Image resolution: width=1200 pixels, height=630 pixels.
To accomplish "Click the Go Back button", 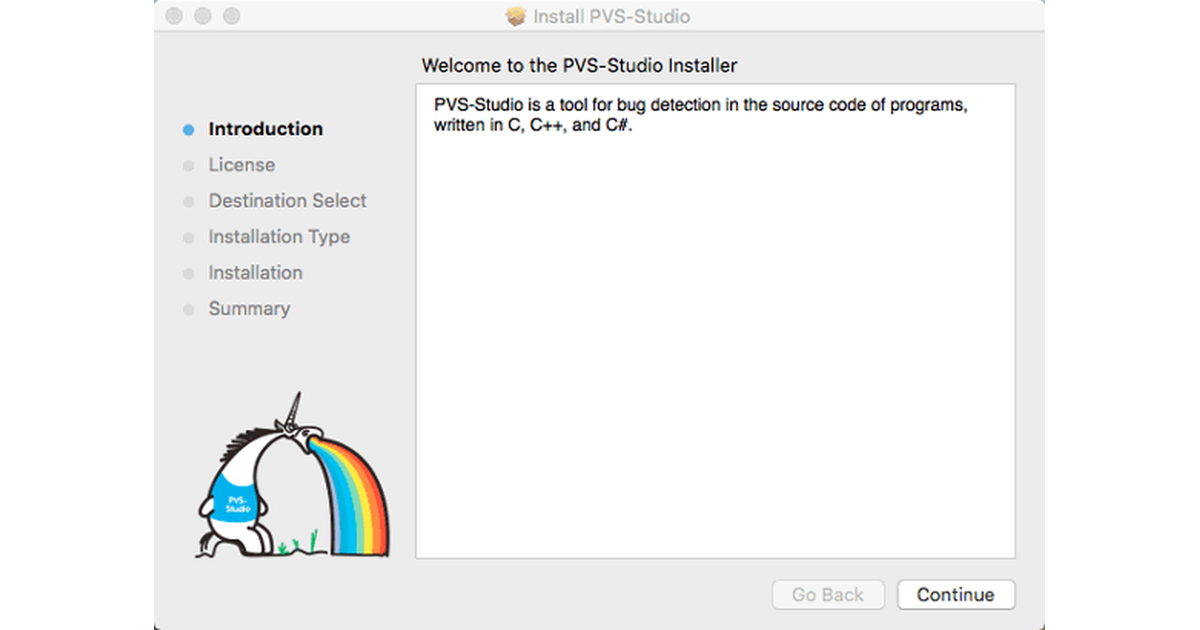I will pos(828,594).
